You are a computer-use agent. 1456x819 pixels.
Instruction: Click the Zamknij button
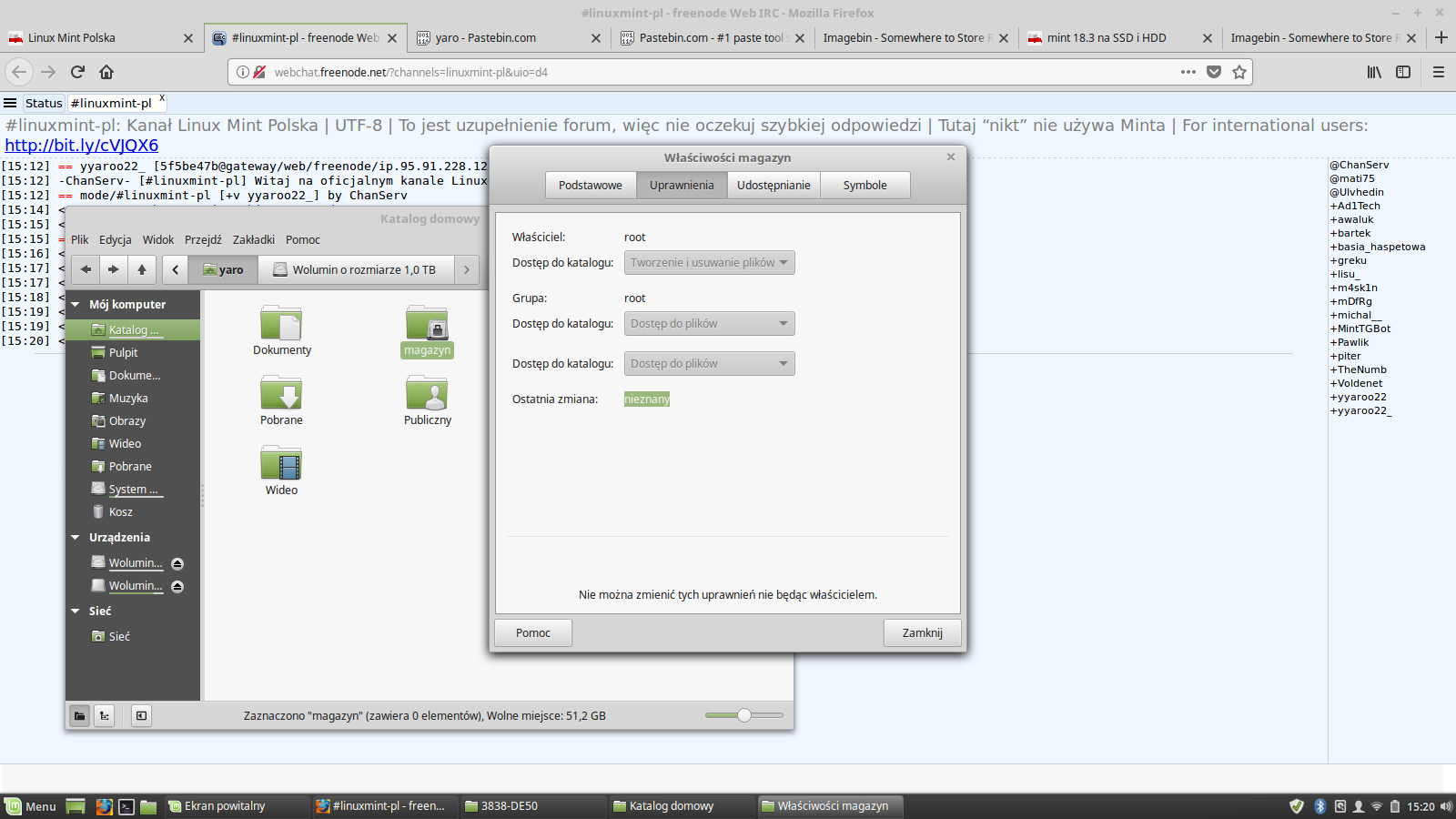click(x=922, y=633)
